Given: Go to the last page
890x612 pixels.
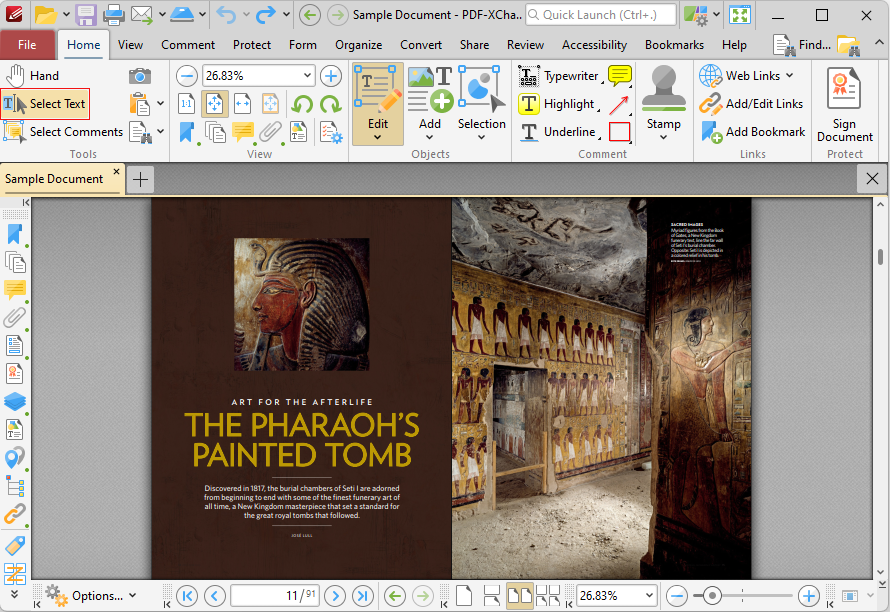Looking at the screenshot, I should click(363, 596).
